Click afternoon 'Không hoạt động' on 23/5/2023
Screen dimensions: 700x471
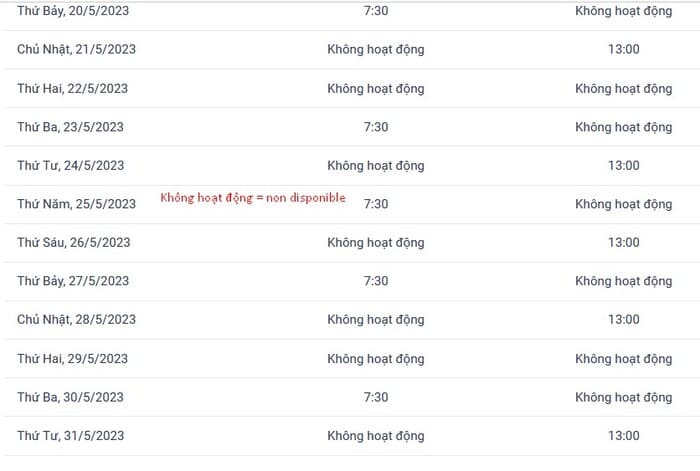point(623,127)
